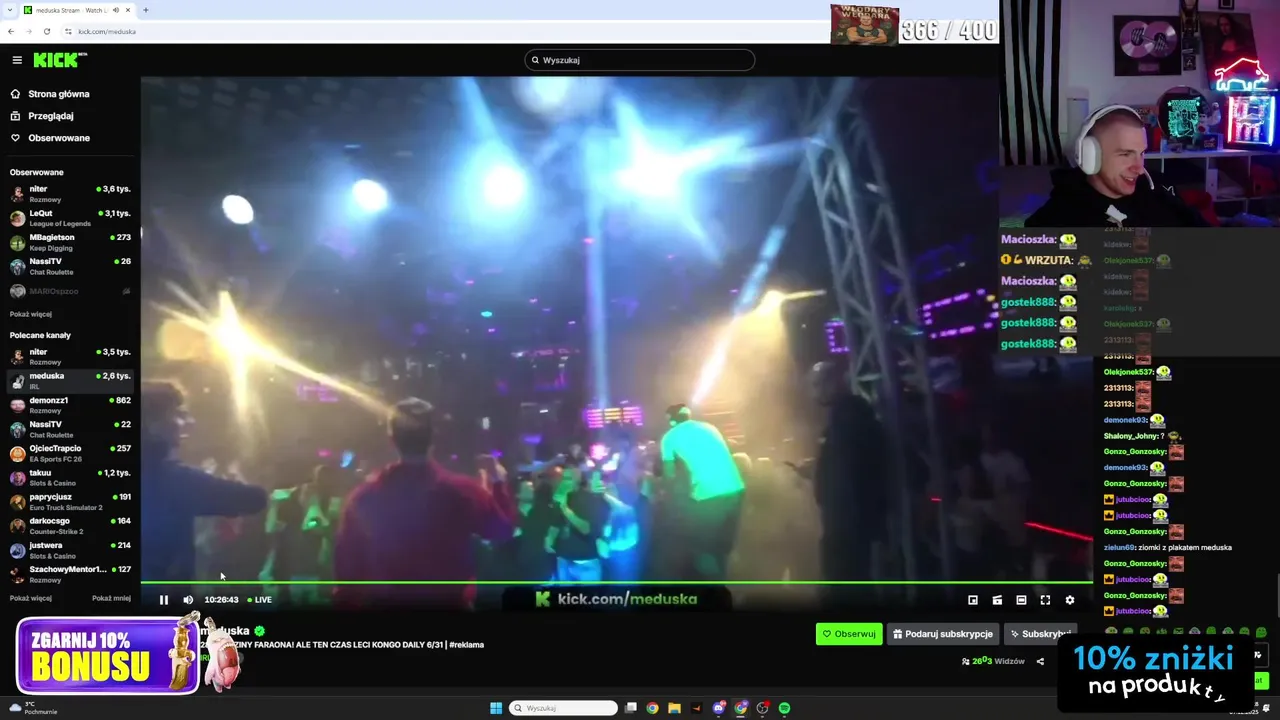Open Task View on the taskbar
Image resolution: width=1280 pixels, height=720 pixels.
tap(631, 708)
